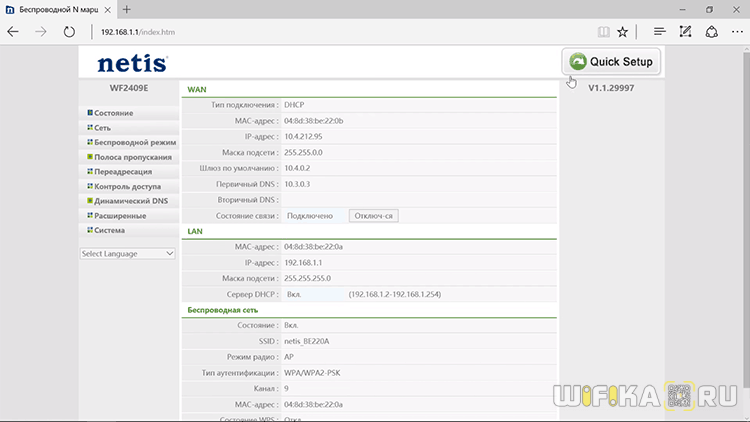Click the DHCP connection type value
Image resolution: width=750 pixels, height=422 pixels.
pyautogui.click(x=294, y=105)
